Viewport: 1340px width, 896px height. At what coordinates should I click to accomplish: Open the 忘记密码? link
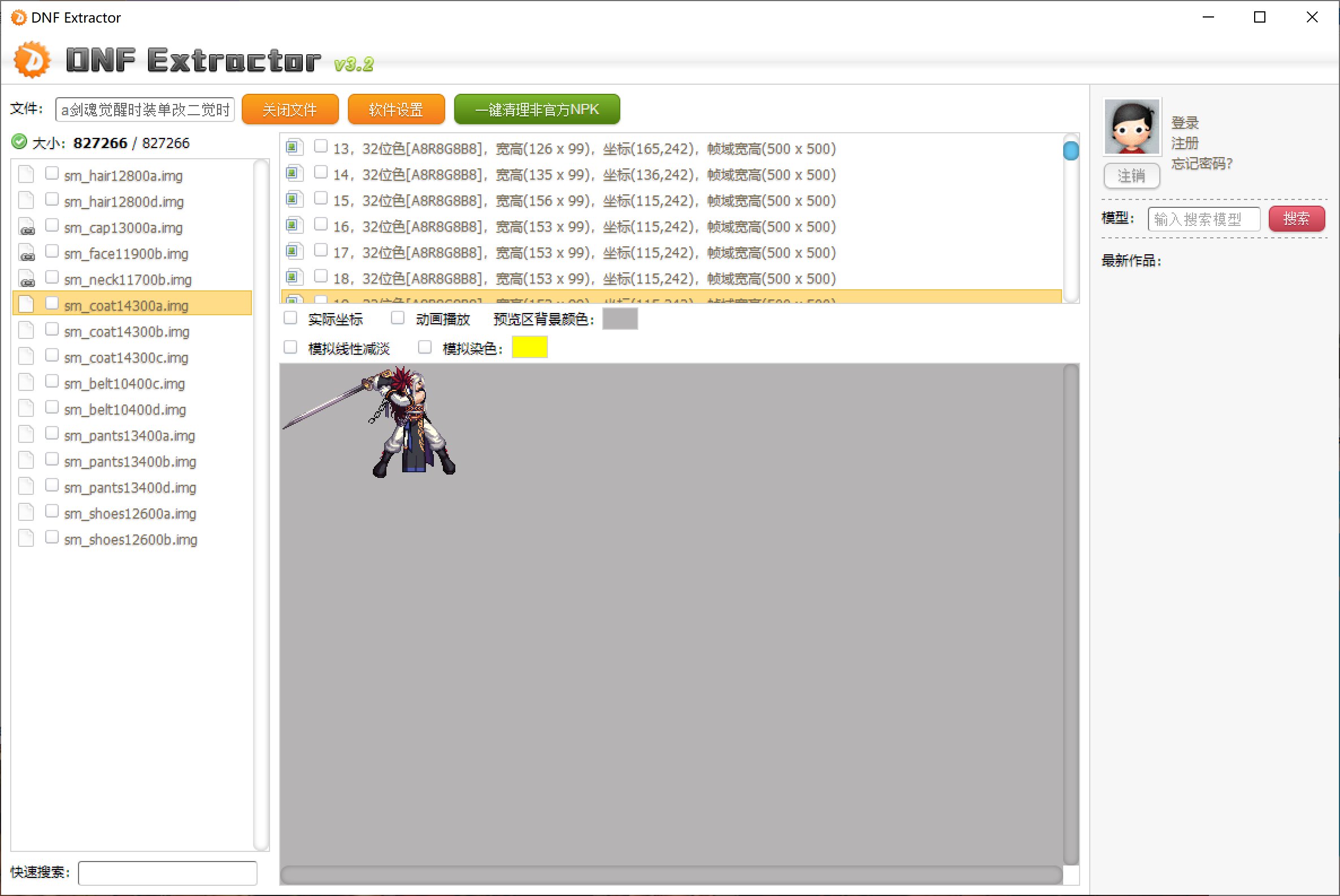1201,163
